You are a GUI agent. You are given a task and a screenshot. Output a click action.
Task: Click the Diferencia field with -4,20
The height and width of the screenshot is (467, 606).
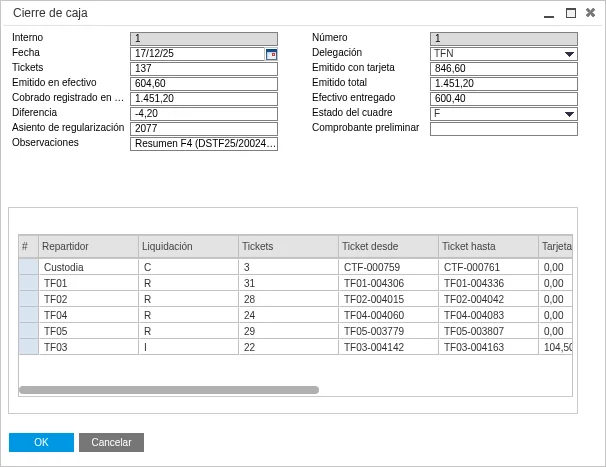coord(204,114)
